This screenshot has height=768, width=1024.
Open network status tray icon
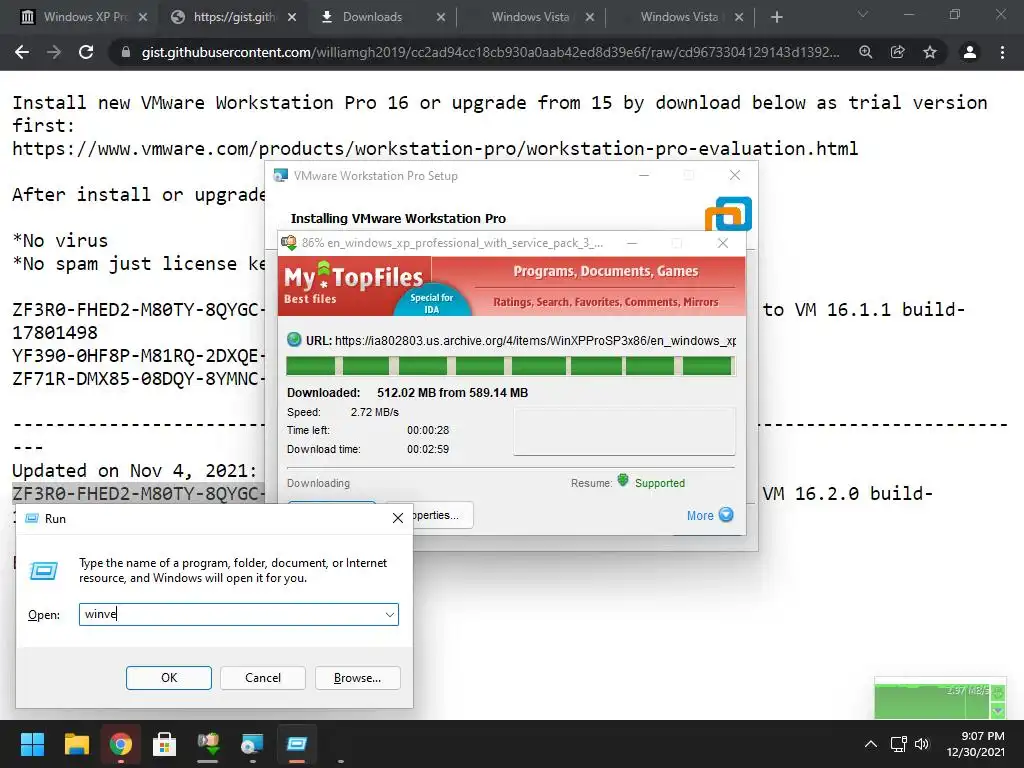point(899,744)
